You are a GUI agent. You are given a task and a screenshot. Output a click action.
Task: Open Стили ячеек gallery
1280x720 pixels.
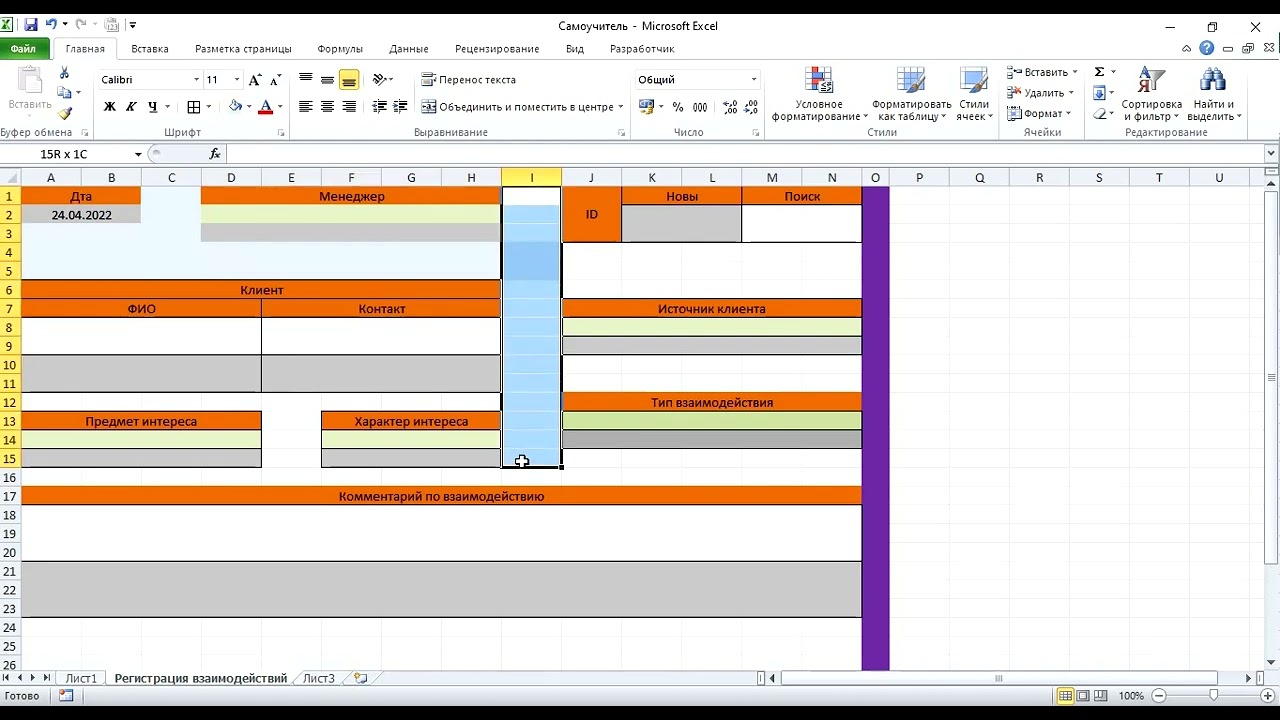click(974, 95)
